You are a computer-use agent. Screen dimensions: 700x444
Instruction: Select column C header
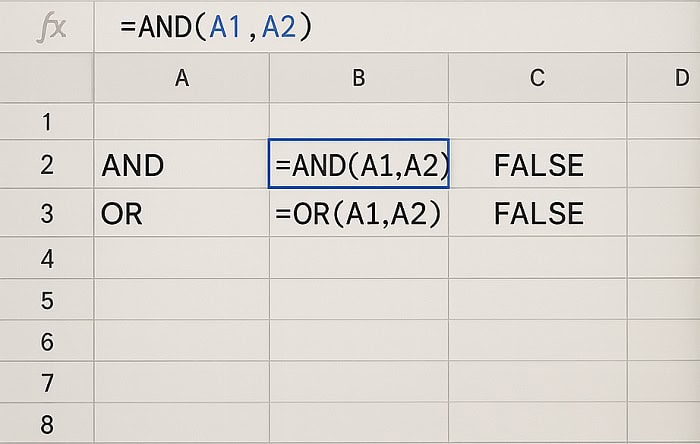coord(537,79)
